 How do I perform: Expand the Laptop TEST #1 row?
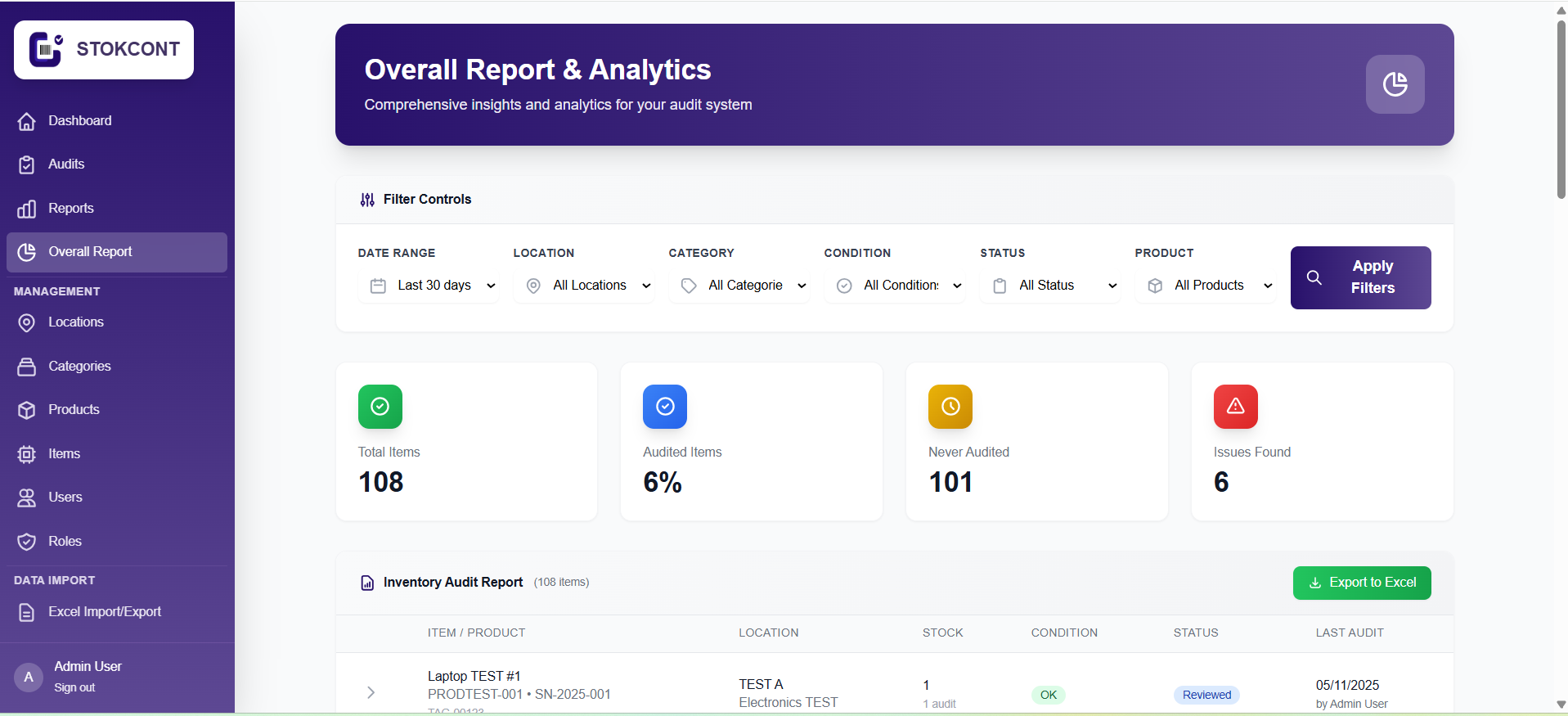tap(371, 692)
